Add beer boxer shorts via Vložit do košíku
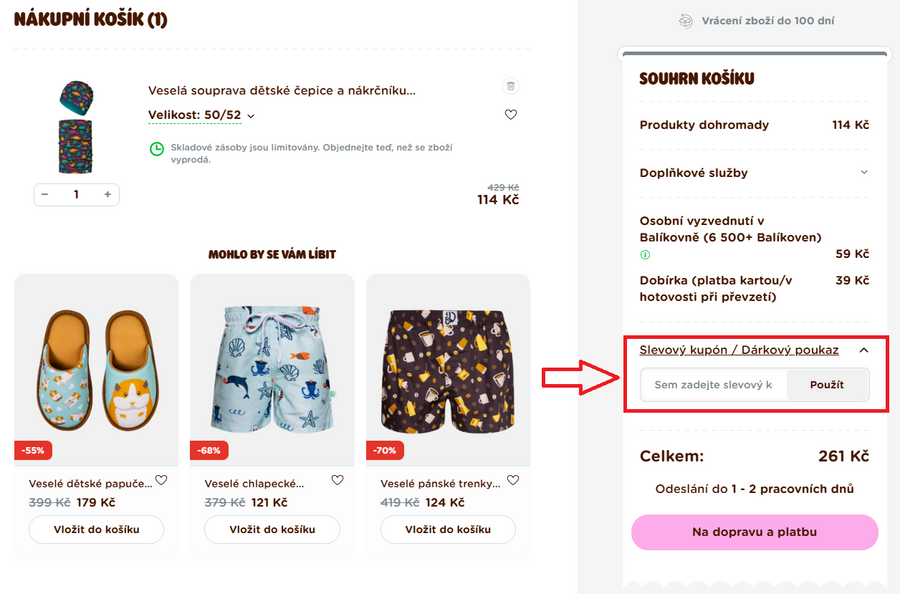 click(x=448, y=529)
